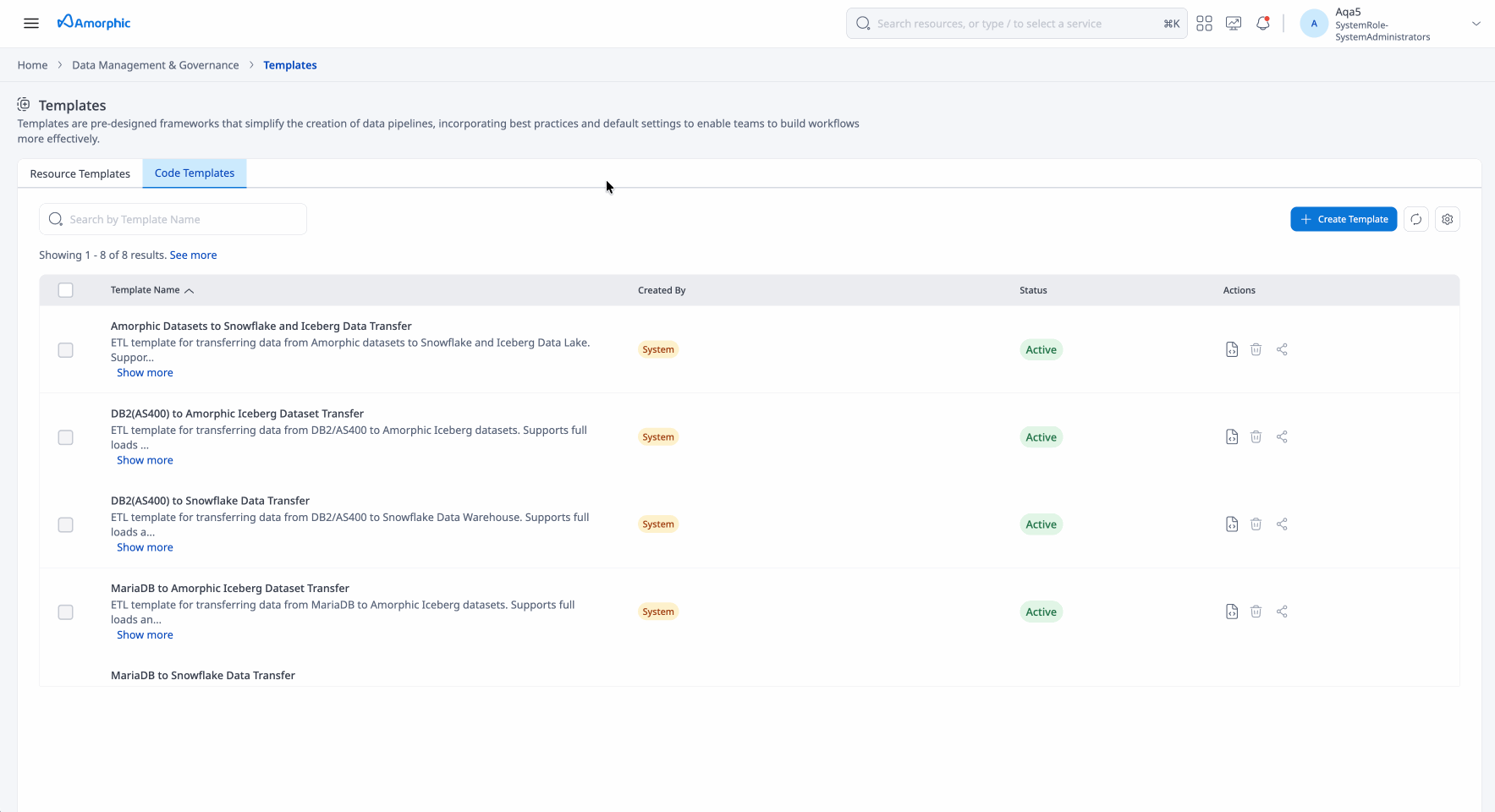View code of DB2(AS400) to Amorphic Iceberg template
Image resolution: width=1495 pixels, height=812 pixels.
[1232, 436]
